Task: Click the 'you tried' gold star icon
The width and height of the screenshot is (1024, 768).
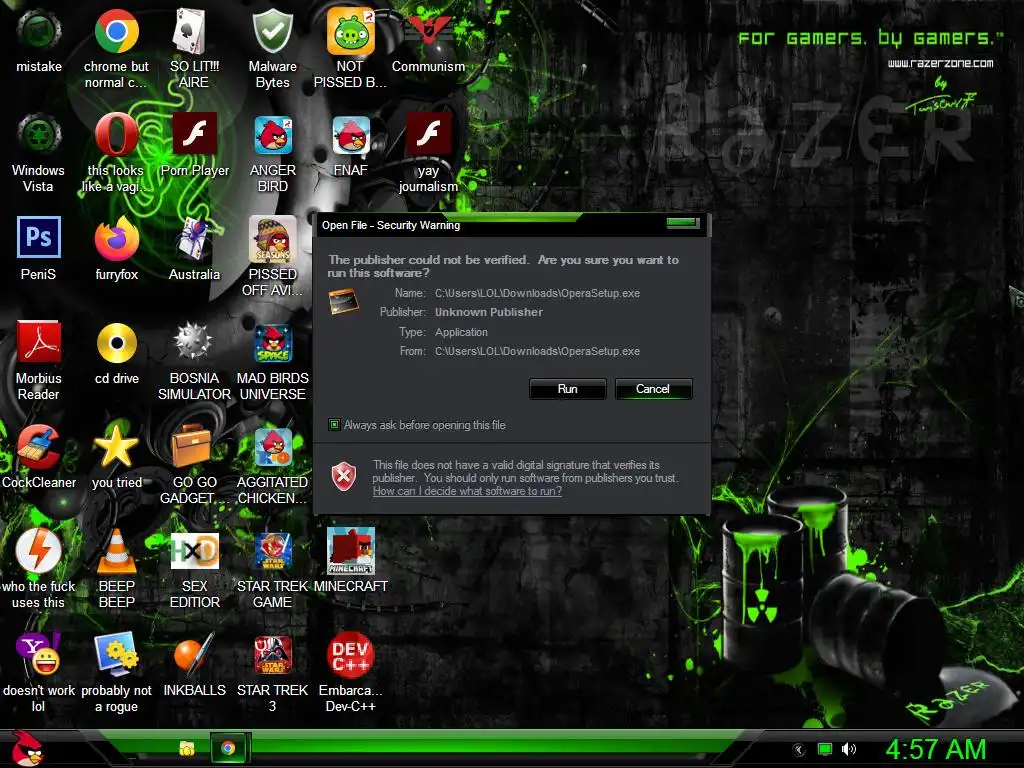Action: 116,446
